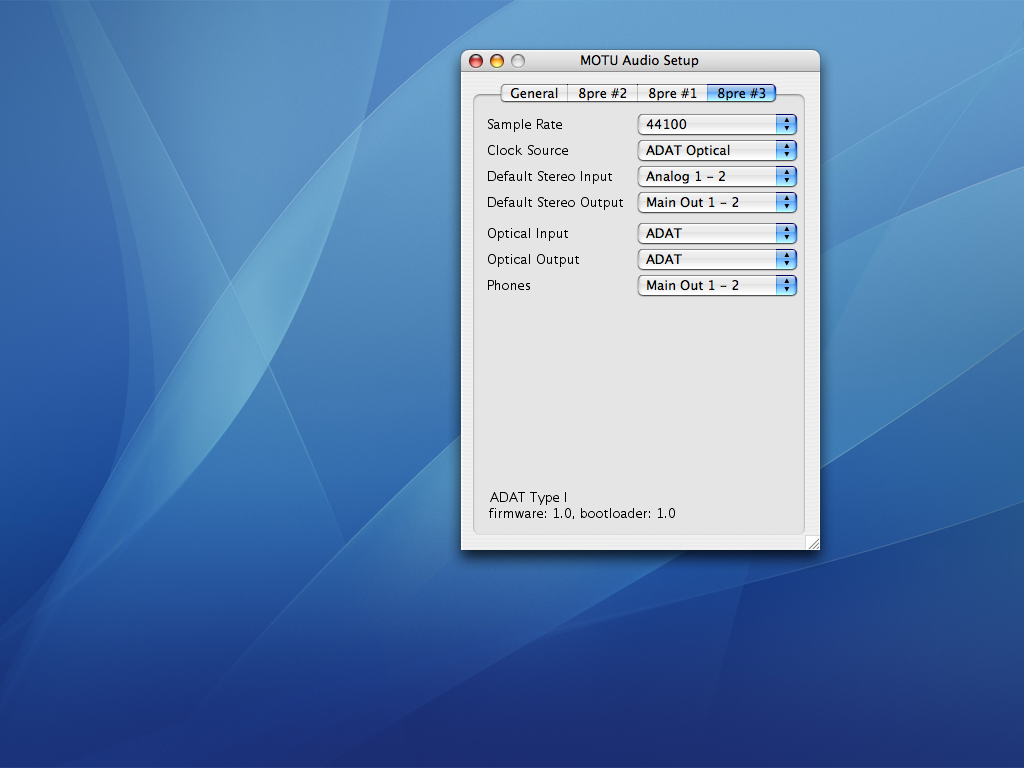Expand the Default Stereo Output dropdown

pyautogui.click(x=716, y=203)
